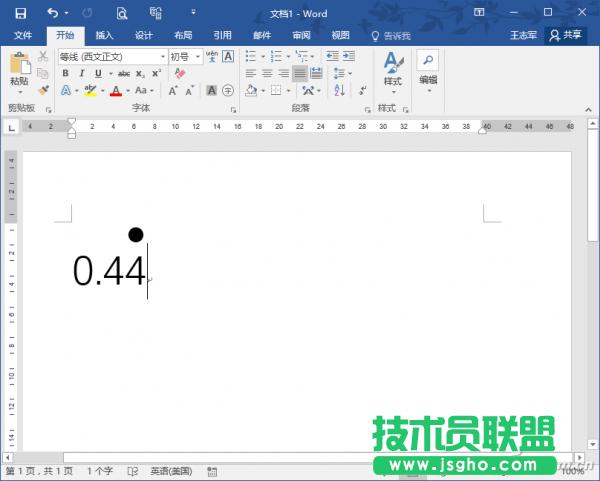
Task: Click the Styles (样式) icon
Action: (x=392, y=68)
